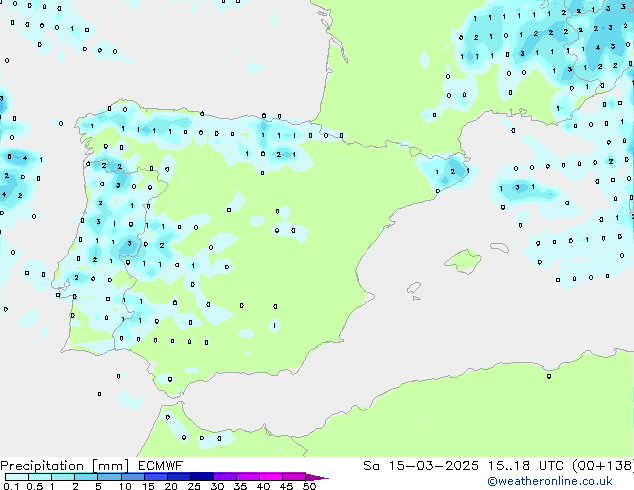Click the Menorca island outline on the map
The width and height of the screenshot is (634, 490).
(x=500, y=247)
